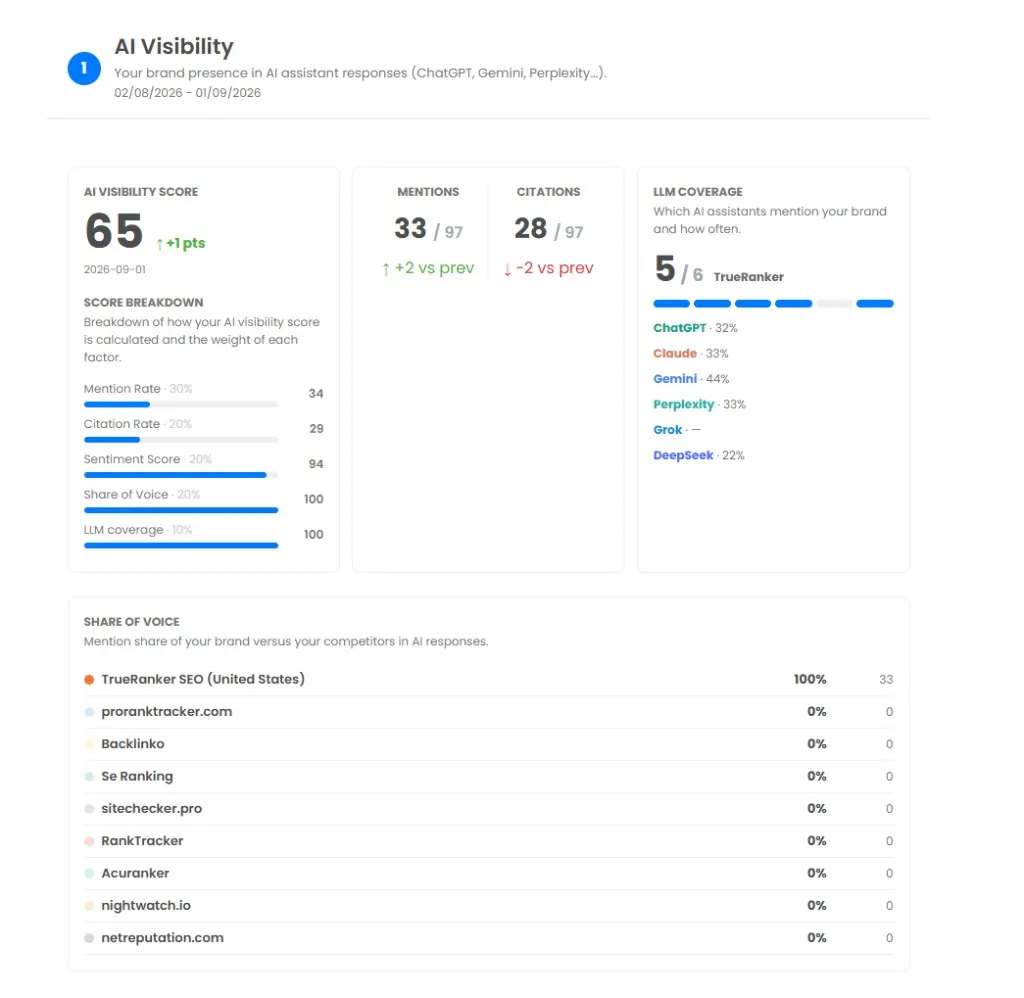This screenshot has width=1024, height=998.
Task: Click the Share of Voice section heading
Action: point(131,622)
